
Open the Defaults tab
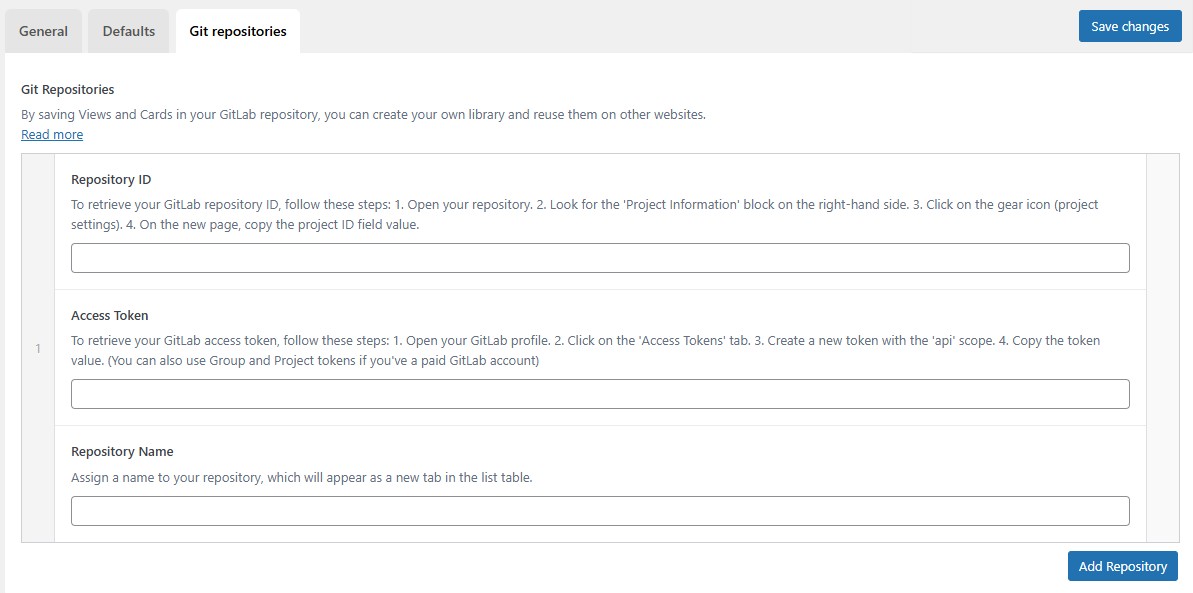point(129,31)
